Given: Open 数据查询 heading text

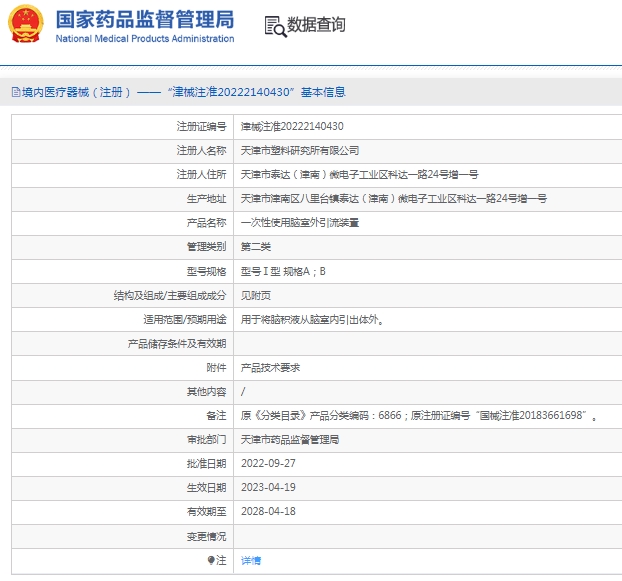Looking at the screenshot, I should (316, 25).
